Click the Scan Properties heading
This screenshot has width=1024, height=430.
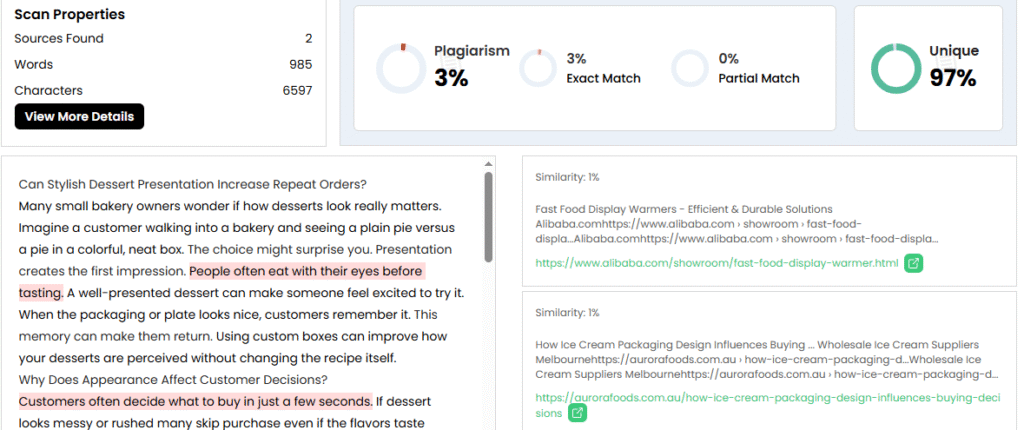point(69,15)
